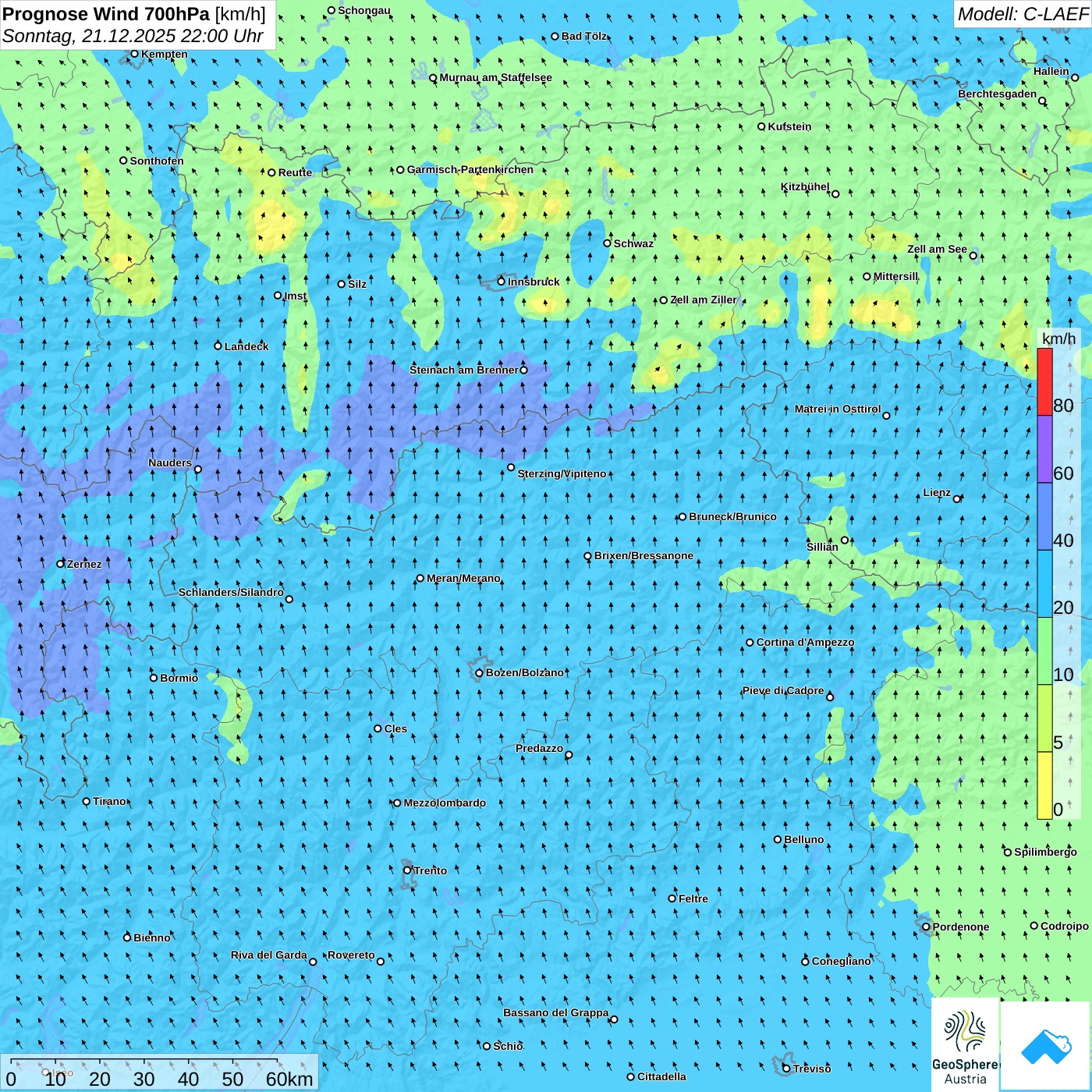This screenshot has height=1092, width=1092.
Task: Click the Zell am See marker
Action: point(973,256)
